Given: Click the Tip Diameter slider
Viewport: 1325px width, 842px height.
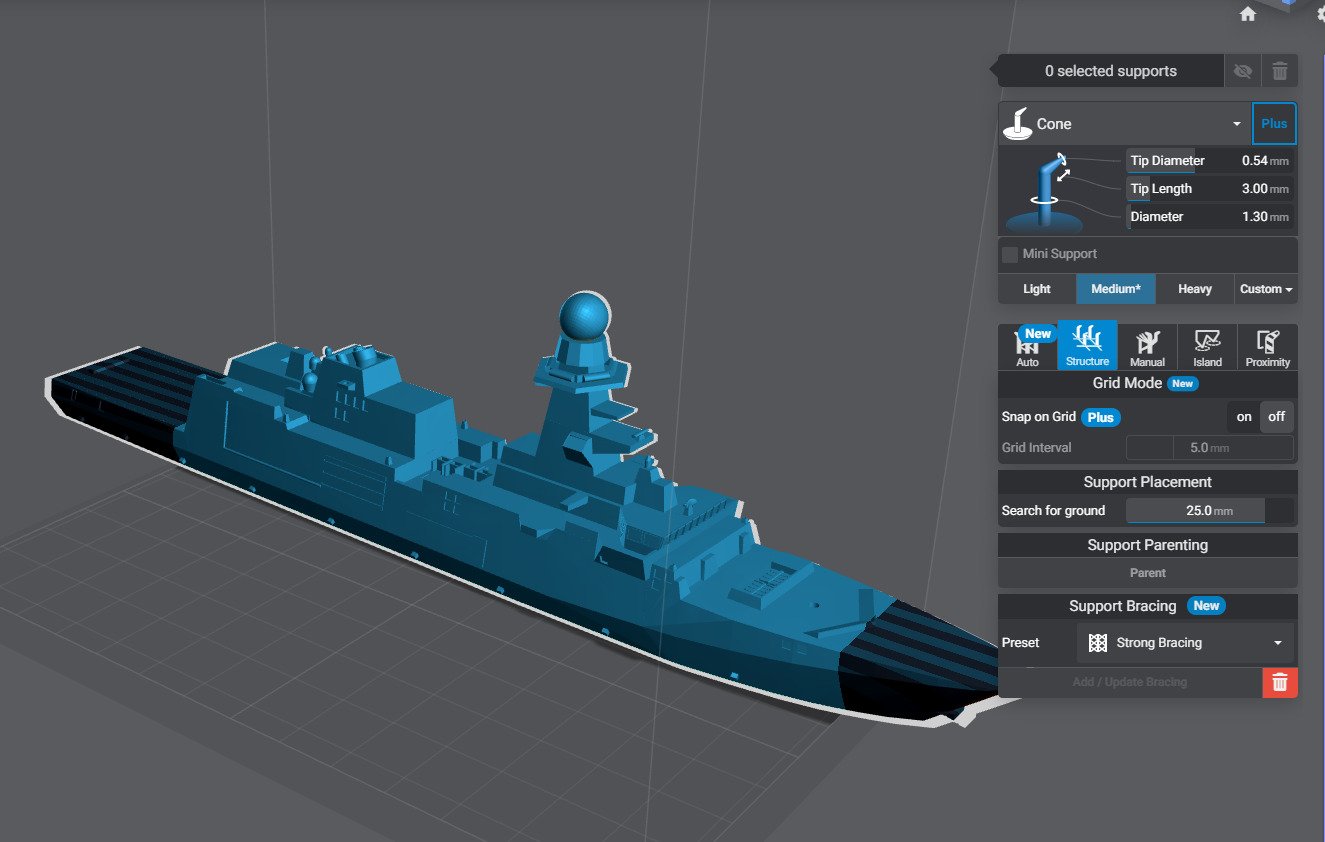Looking at the screenshot, I should coord(1209,161).
